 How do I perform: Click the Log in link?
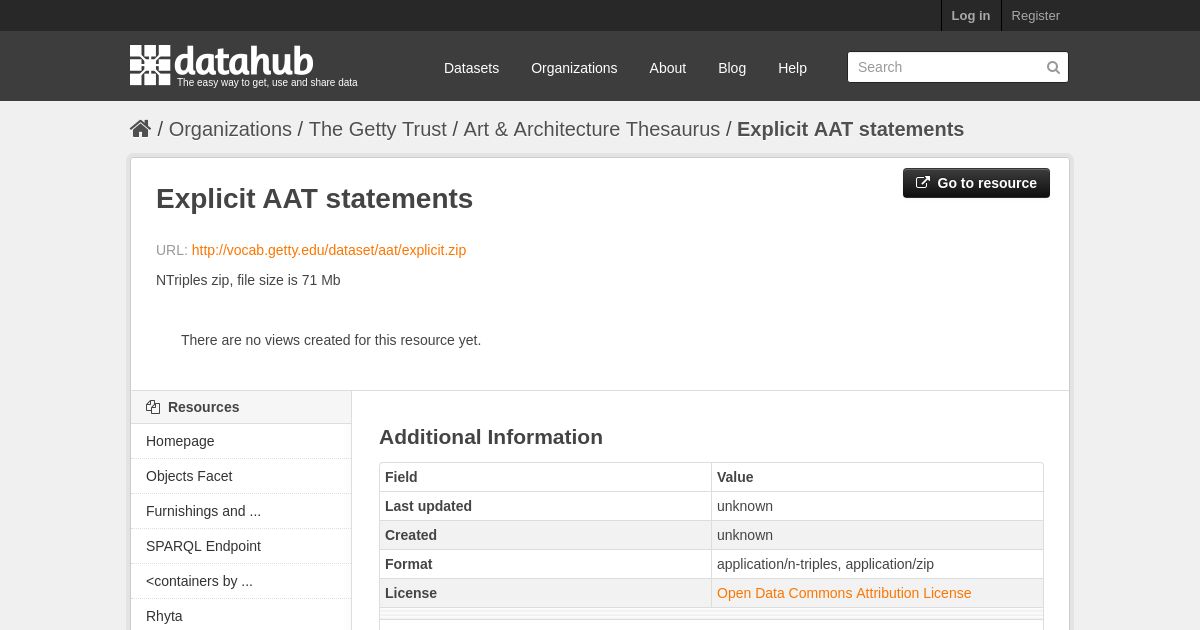click(x=971, y=15)
